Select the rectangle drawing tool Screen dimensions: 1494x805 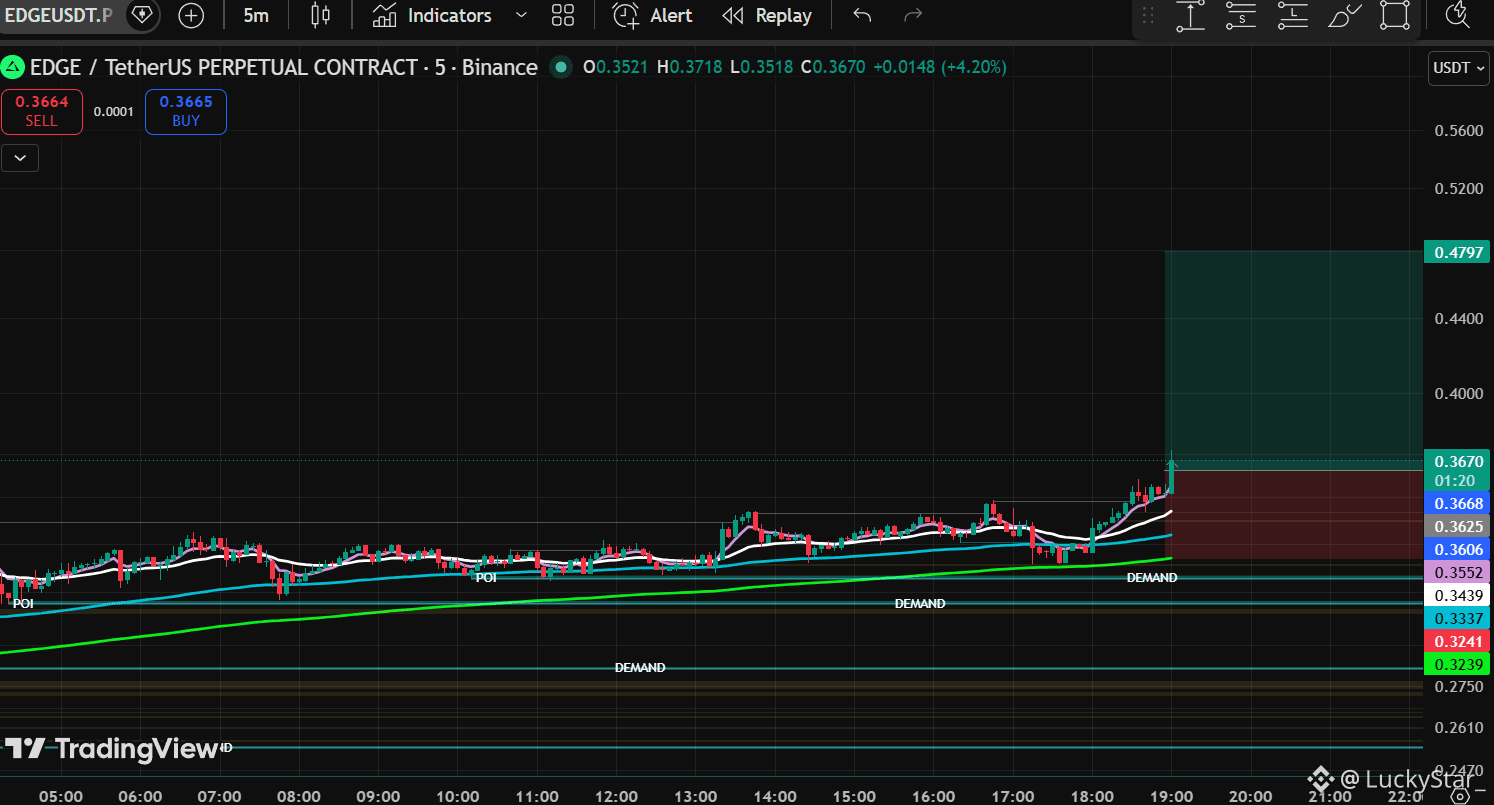1395,15
